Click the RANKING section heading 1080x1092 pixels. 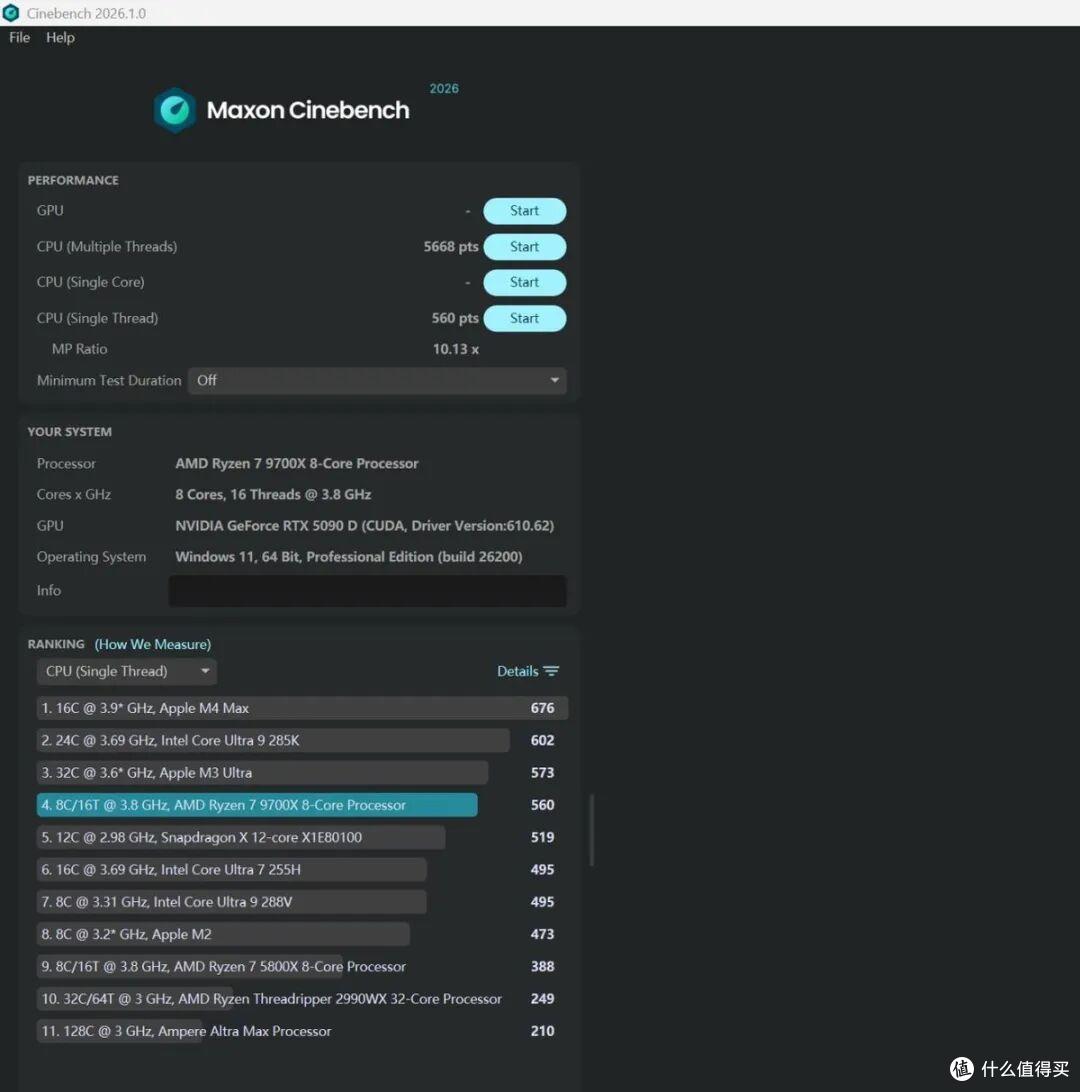point(56,644)
